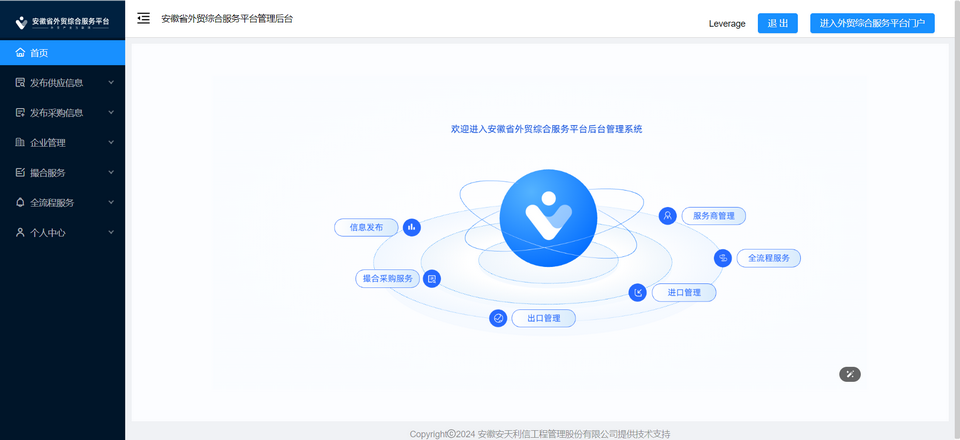Open the 个人中心 sidebar menu
Image resolution: width=960 pixels, height=440 pixels.
(62, 233)
